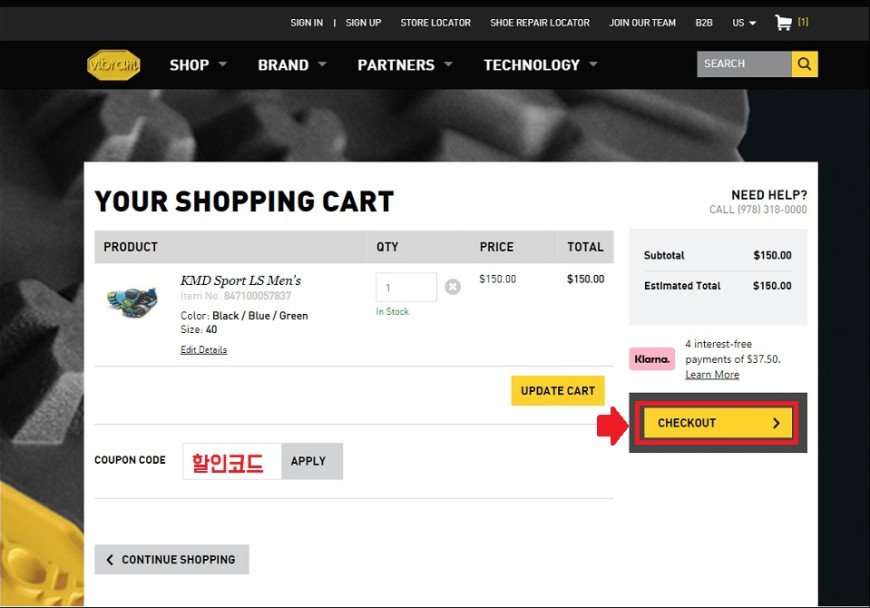Viewport: 870px width, 608px height.
Task: Click SIGN UP link
Action: tap(363, 23)
